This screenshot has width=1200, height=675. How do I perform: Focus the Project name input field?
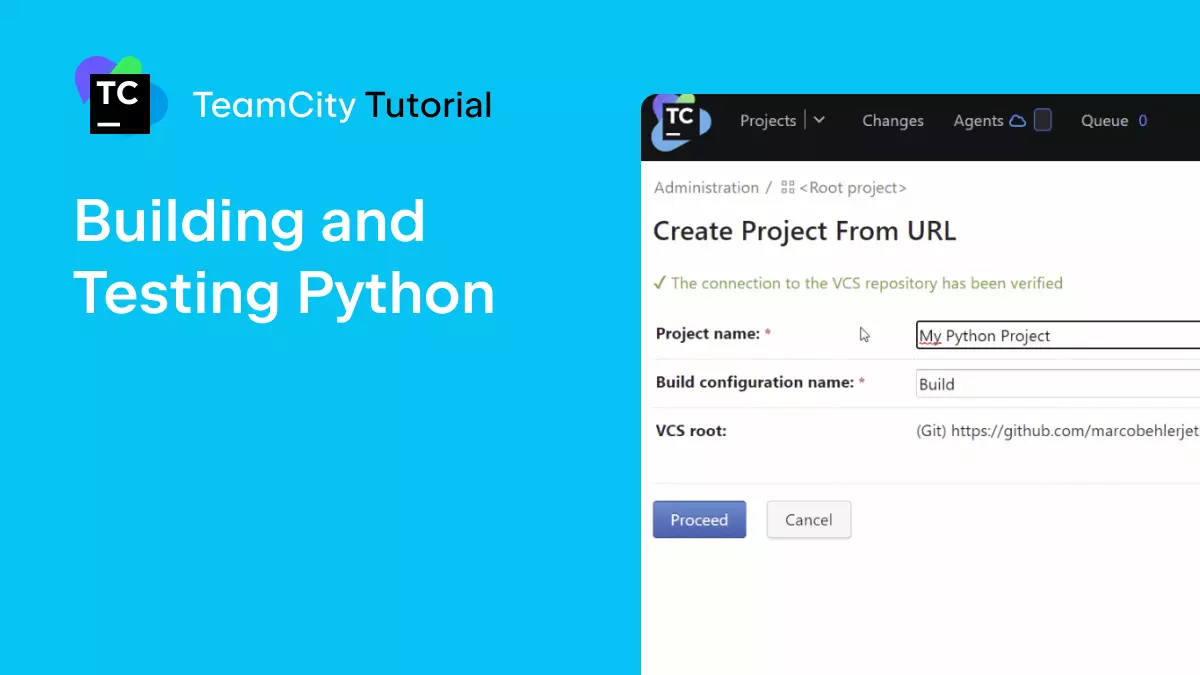pos(1057,336)
